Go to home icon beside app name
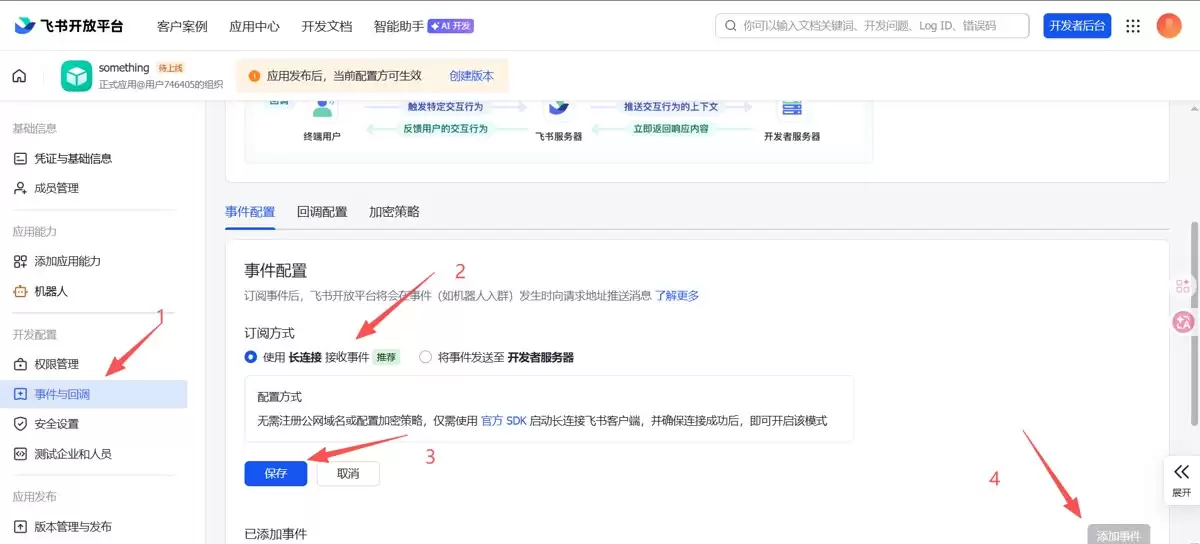 (x=19, y=76)
